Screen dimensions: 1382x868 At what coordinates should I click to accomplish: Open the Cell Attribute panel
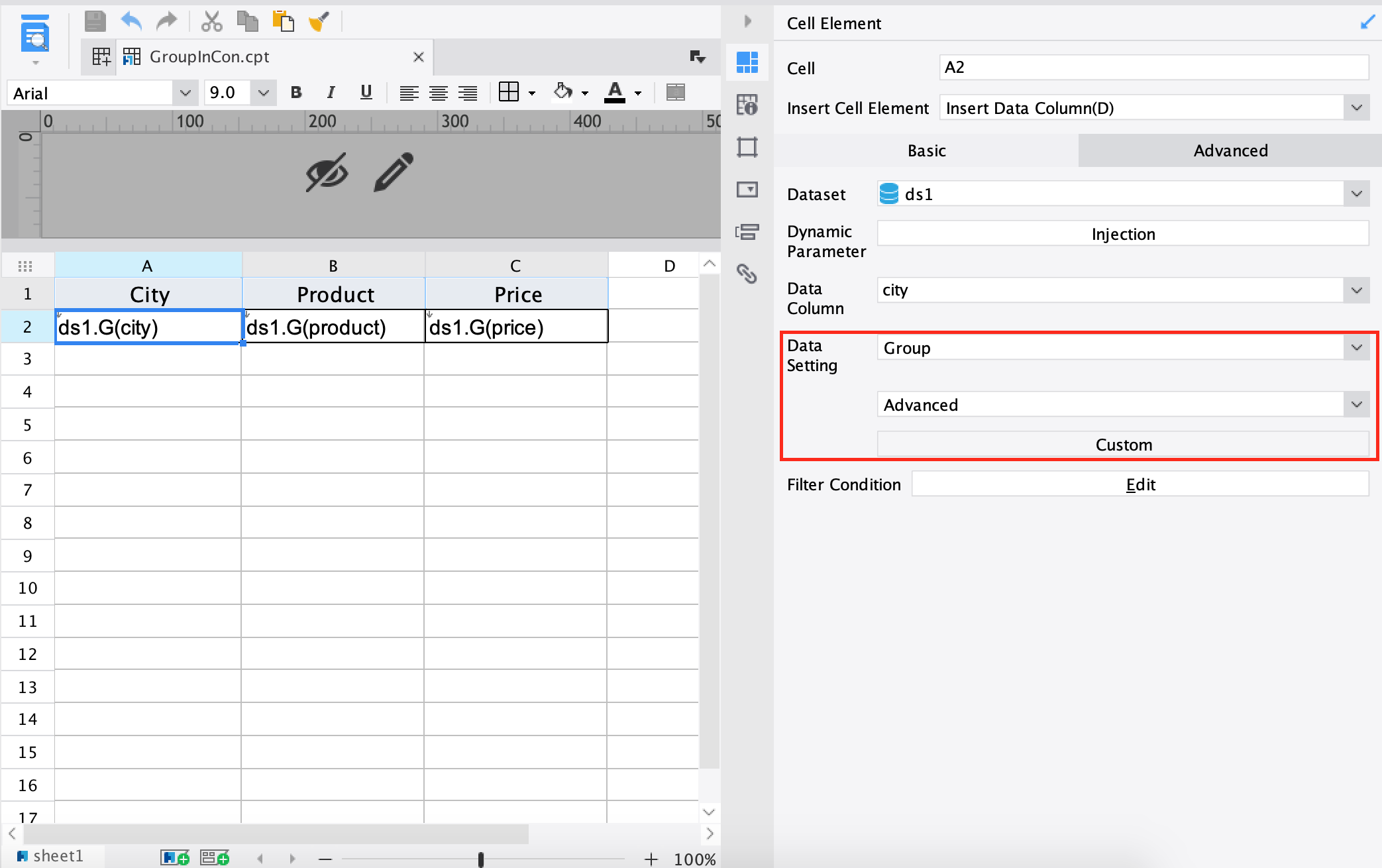[747, 105]
